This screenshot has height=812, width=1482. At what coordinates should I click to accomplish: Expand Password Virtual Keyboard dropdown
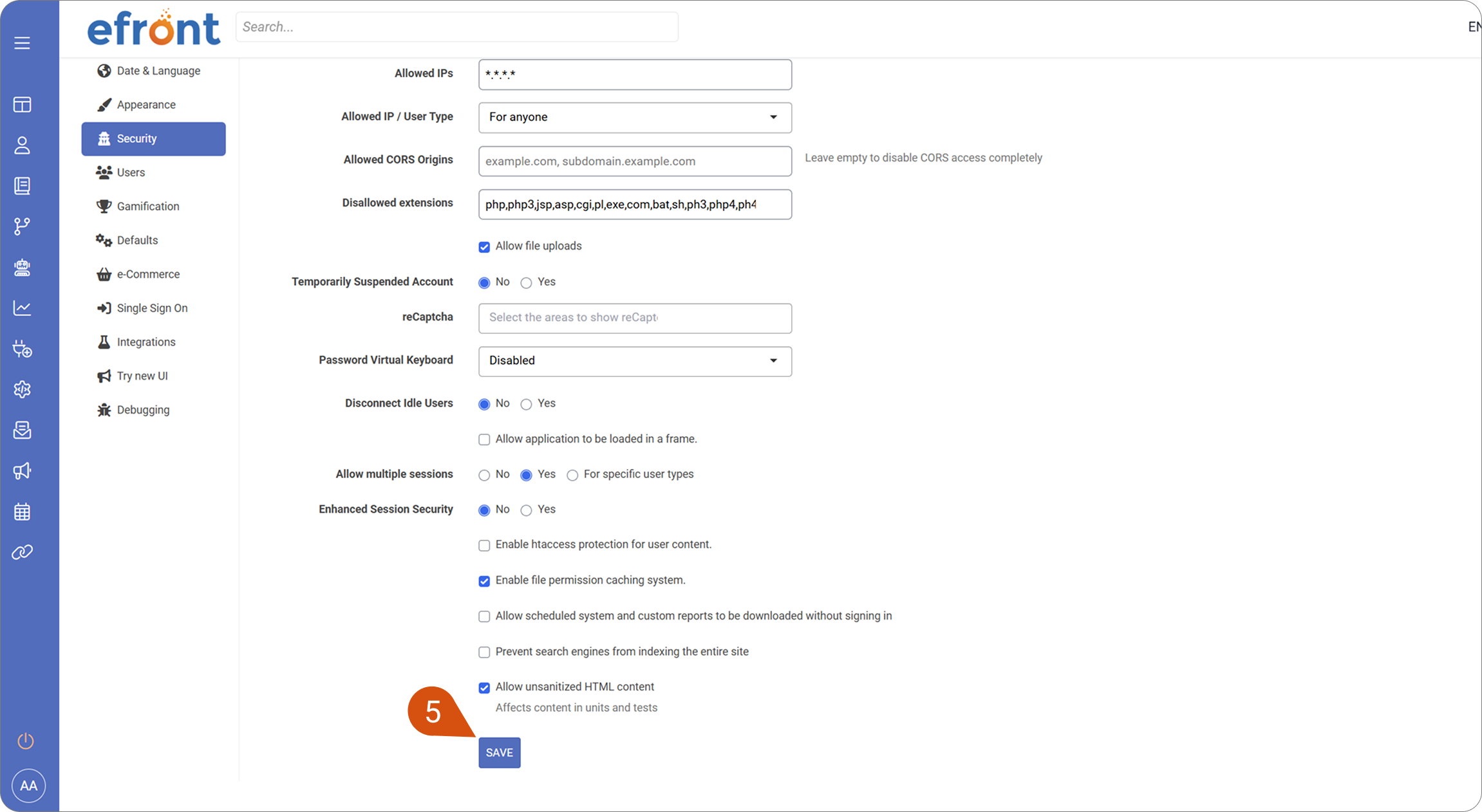point(635,361)
